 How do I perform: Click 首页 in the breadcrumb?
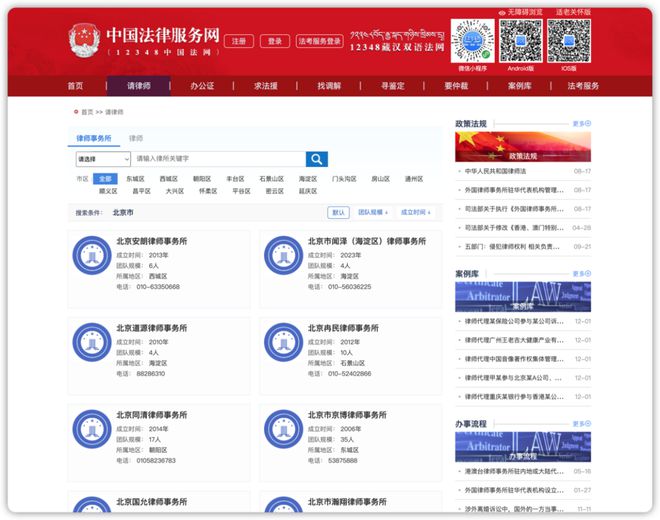tap(87, 112)
